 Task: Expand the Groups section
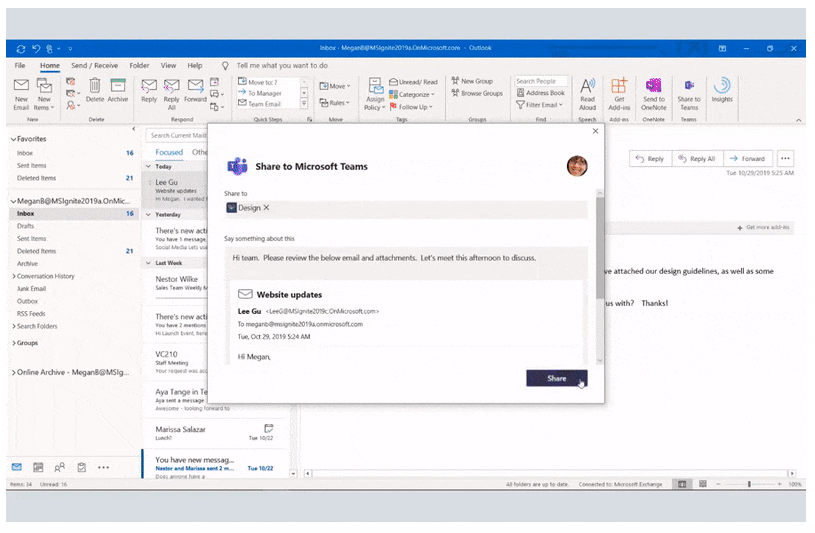tap(14, 343)
